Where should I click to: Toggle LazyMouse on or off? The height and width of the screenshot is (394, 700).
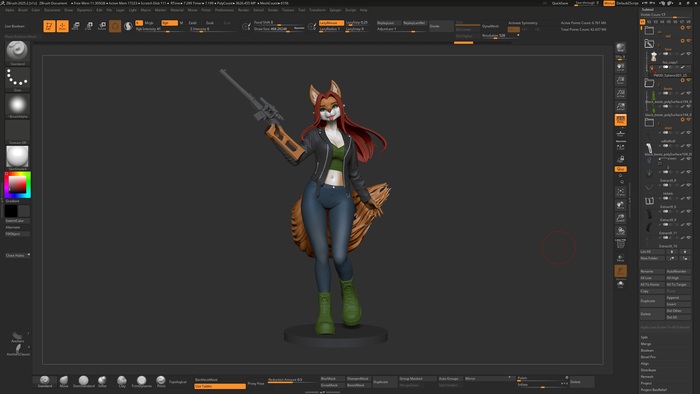click(x=331, y=23)
